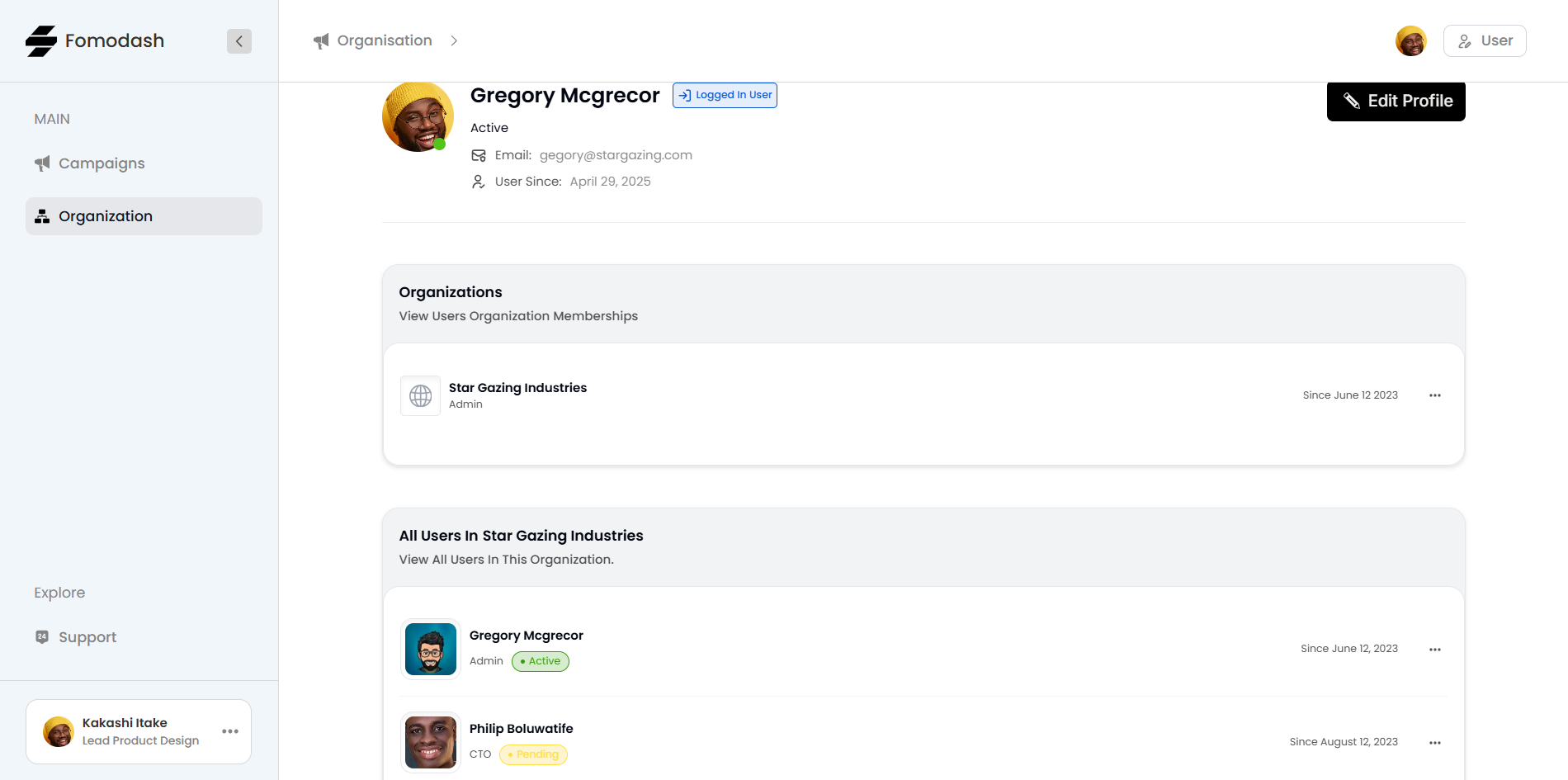Open options menu for Star Gazing Industries
The width and height of the screenshot is (1568, 780).
[x=1435, y=395]
